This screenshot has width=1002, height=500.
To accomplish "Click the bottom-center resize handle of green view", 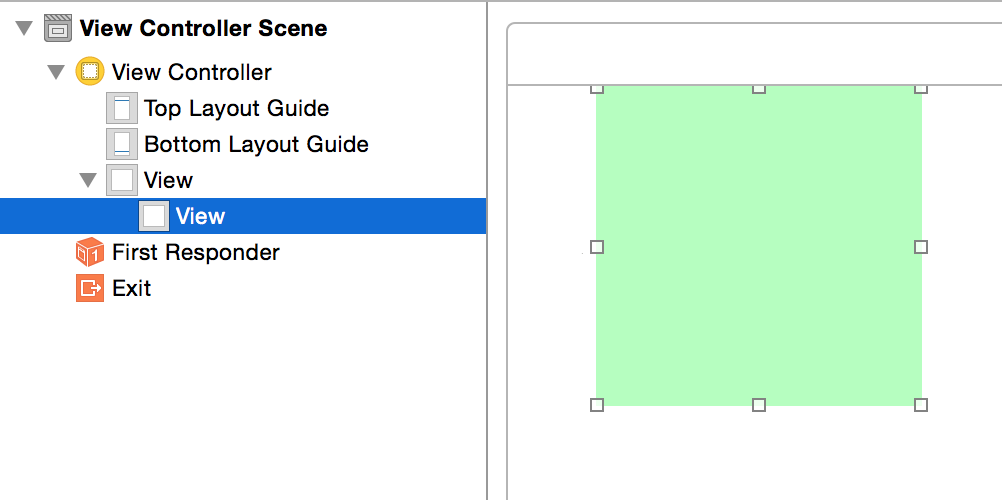I will click(x=759, y=404).
